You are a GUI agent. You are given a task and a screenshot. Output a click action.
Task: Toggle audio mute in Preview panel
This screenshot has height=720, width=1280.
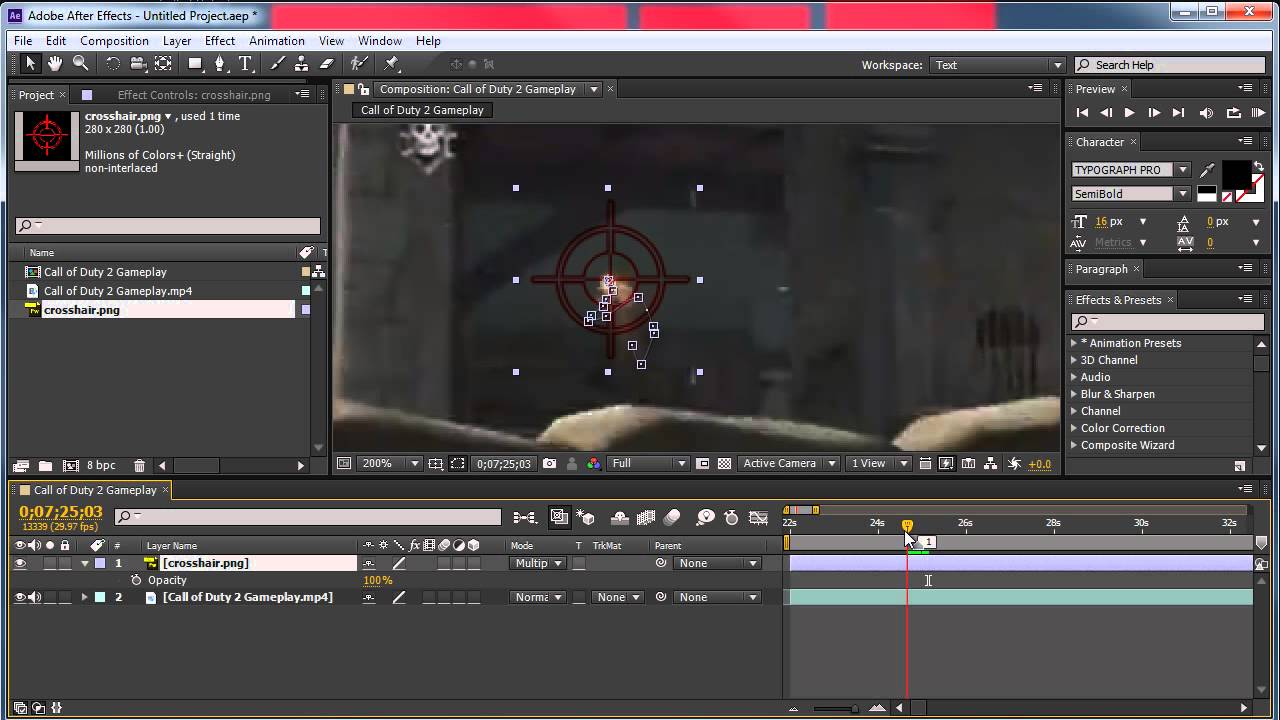[x=1205, y=113]
